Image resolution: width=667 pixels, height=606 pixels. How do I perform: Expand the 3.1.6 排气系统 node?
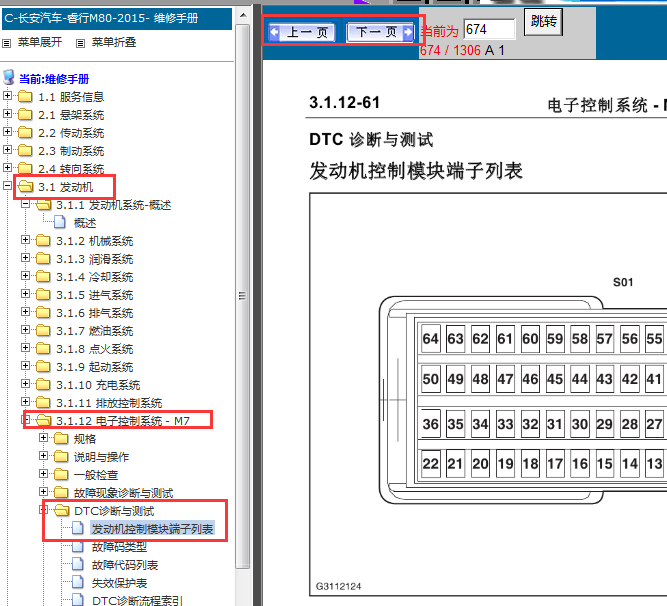click(x=26, y=312)
